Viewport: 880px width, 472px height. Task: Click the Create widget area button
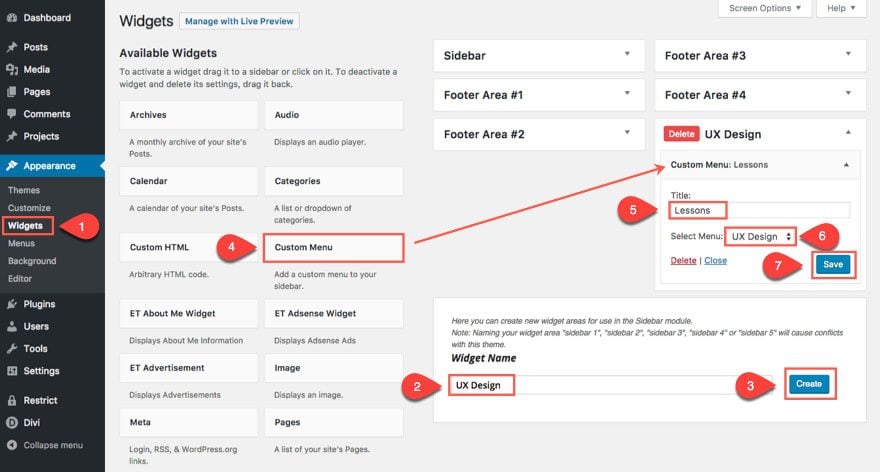[808, 384]
